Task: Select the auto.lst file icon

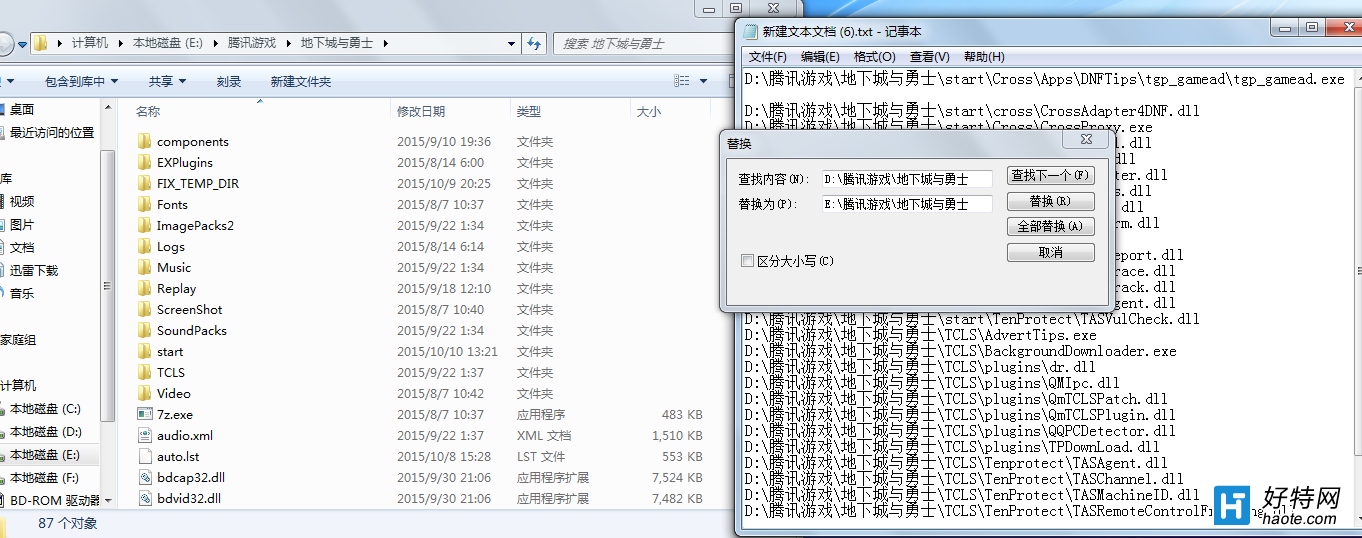Action: 144,457
